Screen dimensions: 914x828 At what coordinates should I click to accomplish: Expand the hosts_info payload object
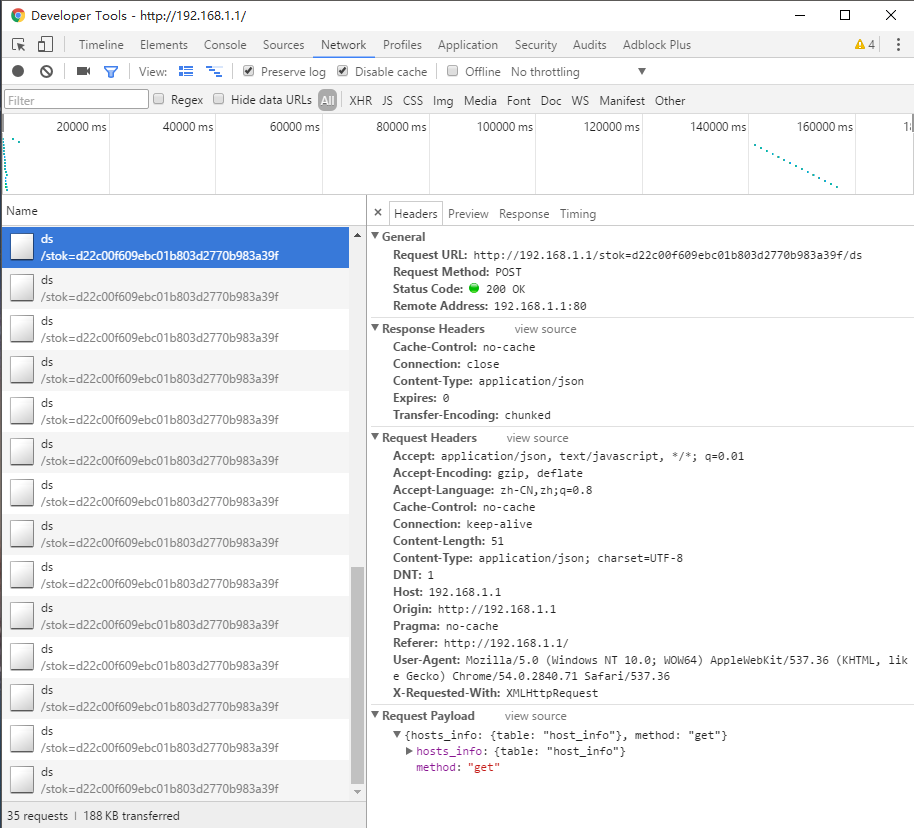(409, 751)
